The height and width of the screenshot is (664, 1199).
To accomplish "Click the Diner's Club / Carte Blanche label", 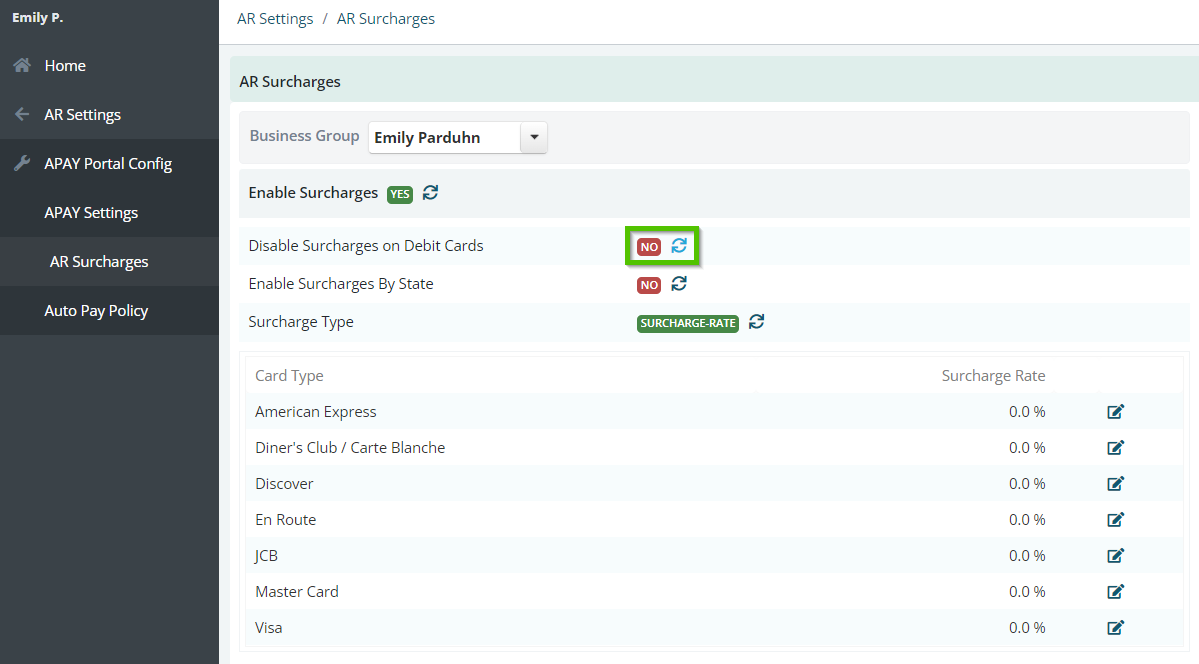I will point(350,448).
